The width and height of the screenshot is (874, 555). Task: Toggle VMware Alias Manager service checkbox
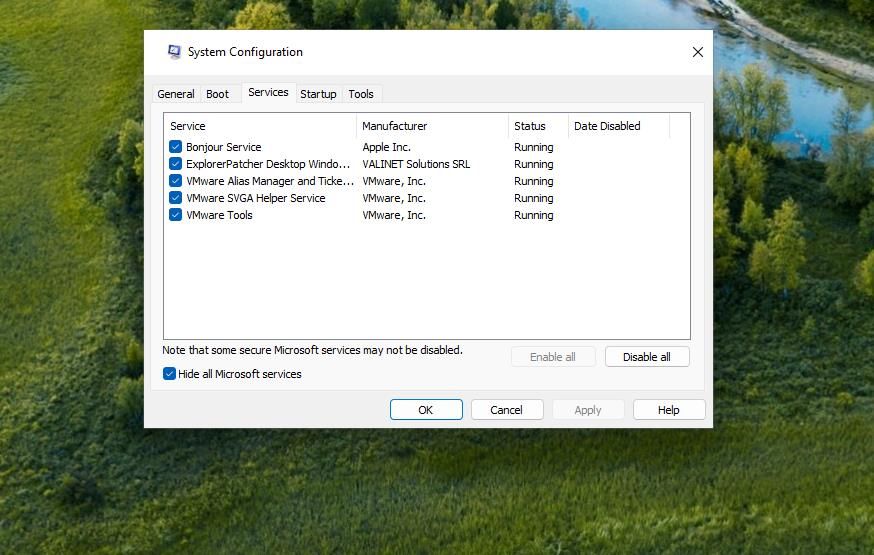[175, 181]
